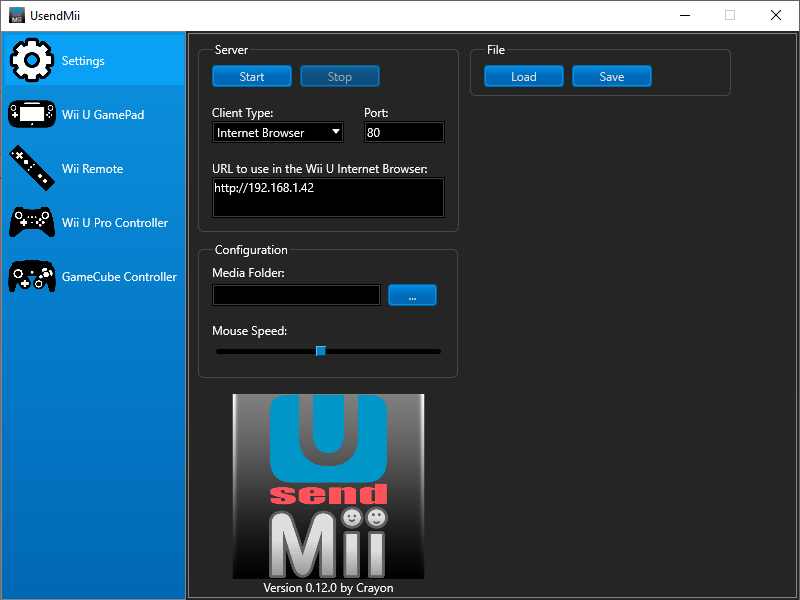Open the Client Type dropdown
The height and width of the screenshot is (600, 800).
pos(278,132)
